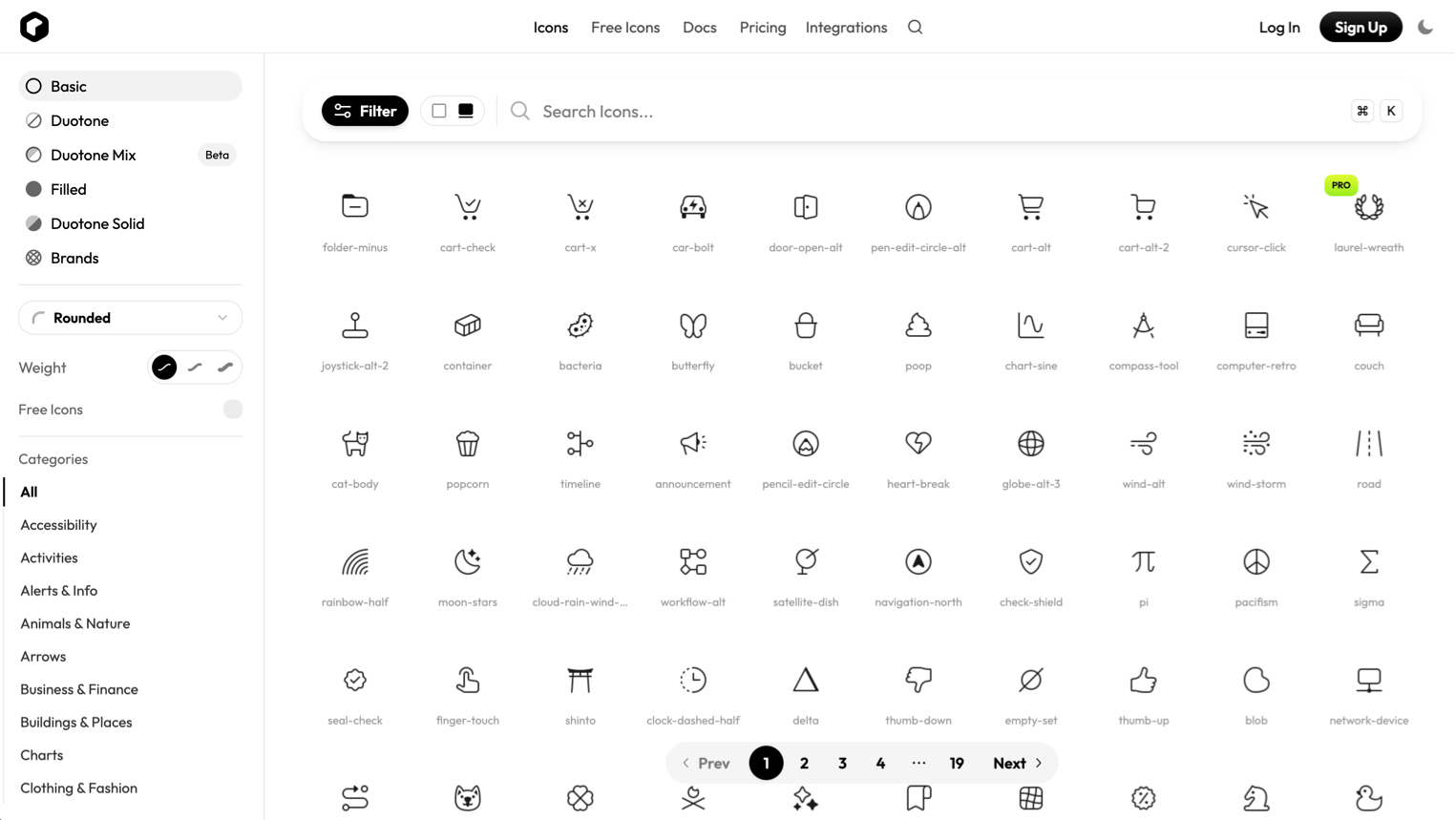Image resolution: width=1456 pixels, height=820 pixels.
Task: Choose the butterfly icon
Action: click(x=693, y=326)
